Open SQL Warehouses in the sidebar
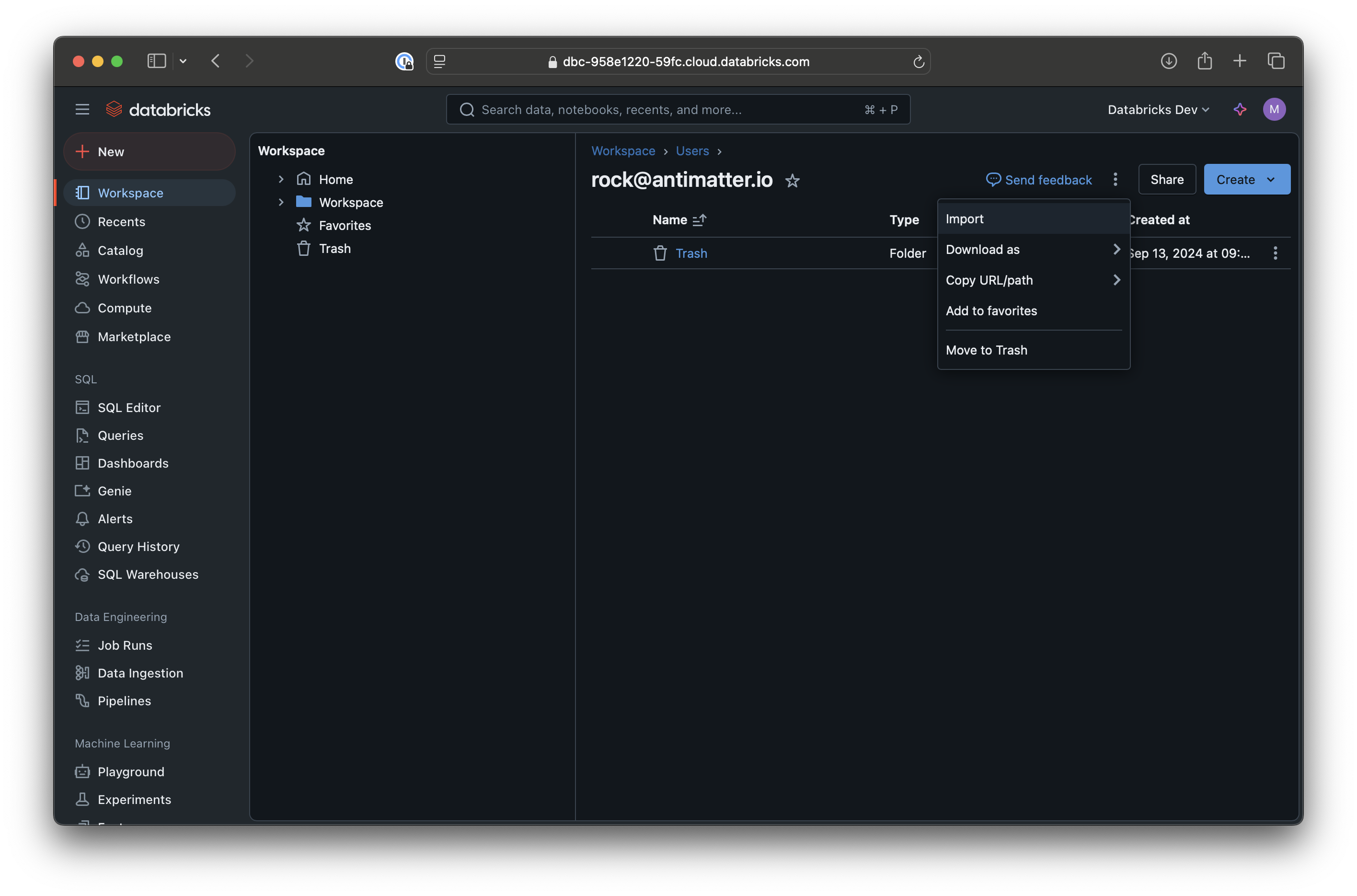This screenshot has height=896, width=1357. (149, 574)
